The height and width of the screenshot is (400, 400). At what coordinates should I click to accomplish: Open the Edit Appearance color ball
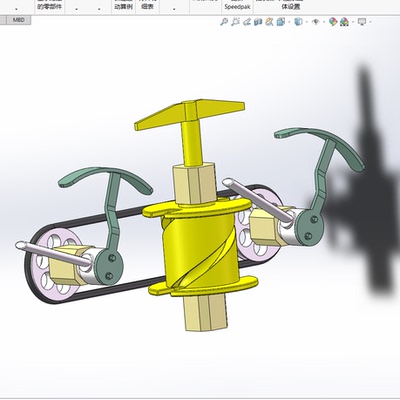click(333, 22)
